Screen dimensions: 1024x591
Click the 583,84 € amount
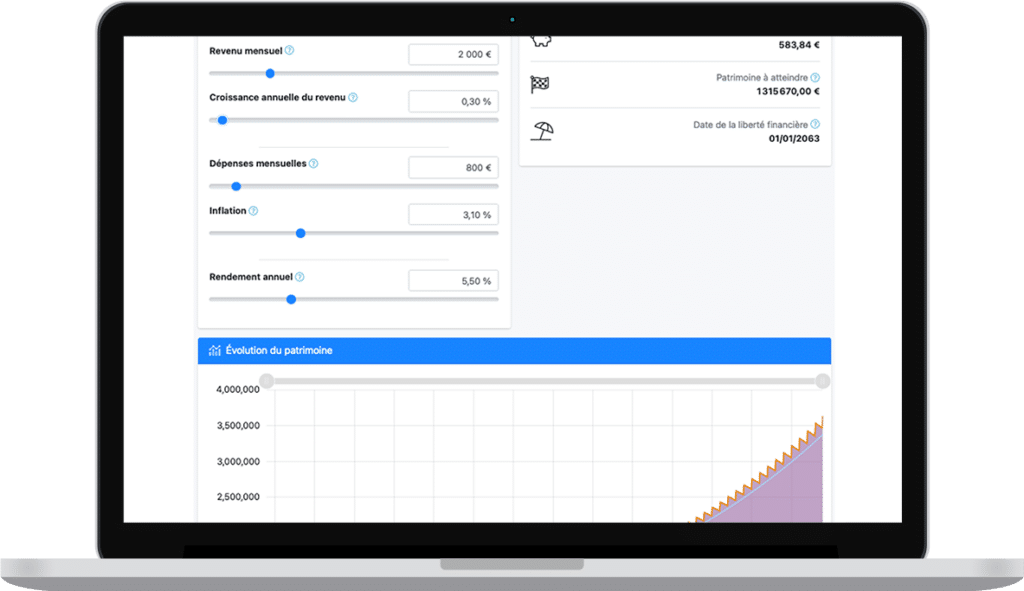click(x=799, y=45)
